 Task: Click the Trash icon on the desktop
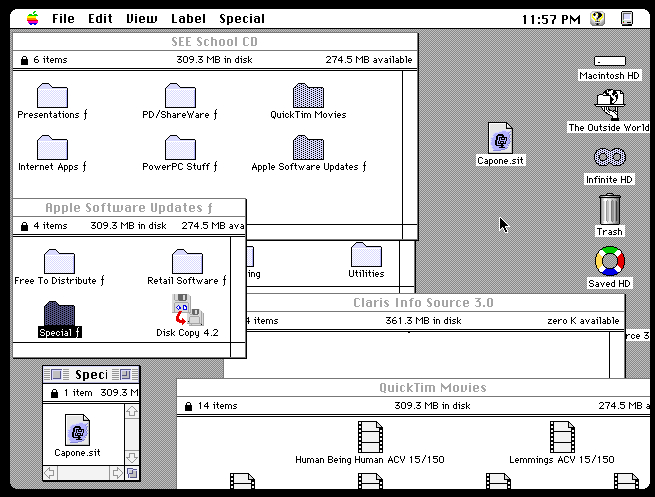click(x=610, y=211)
